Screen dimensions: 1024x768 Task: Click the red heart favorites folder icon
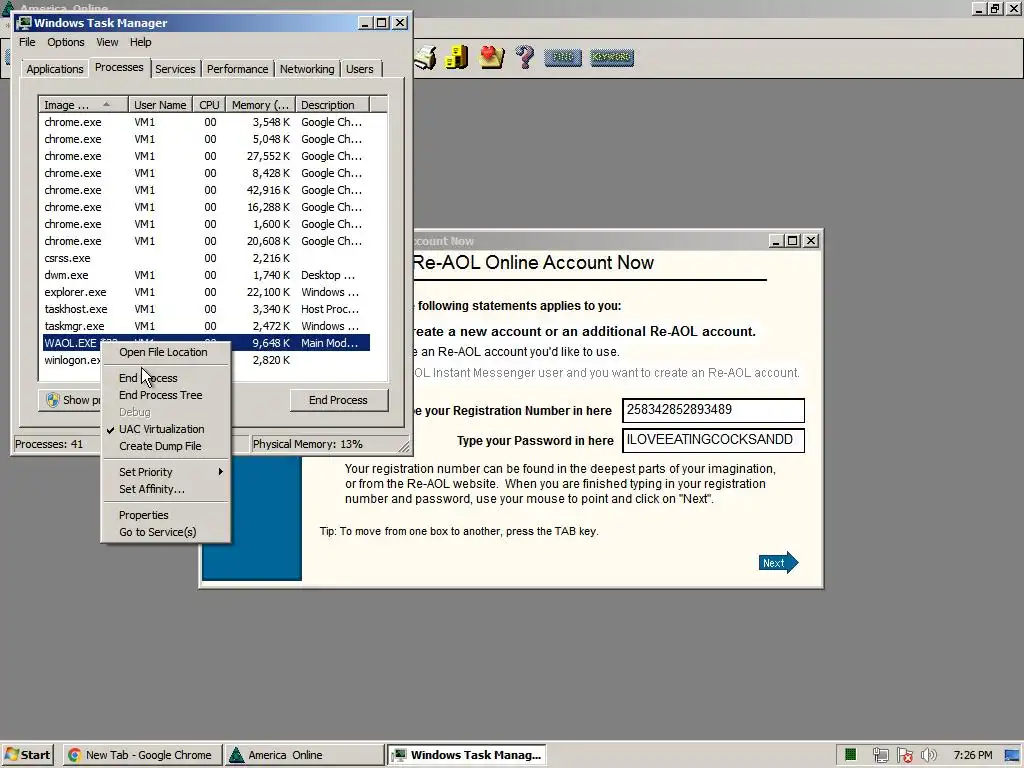[x=491, y=57]
